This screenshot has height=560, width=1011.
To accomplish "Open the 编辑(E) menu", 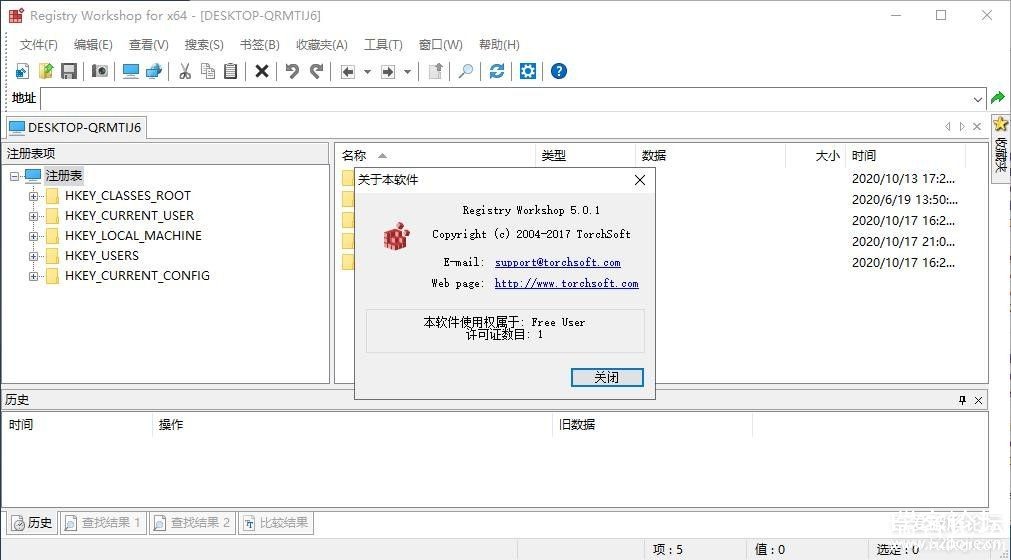I will pos(93,44).
